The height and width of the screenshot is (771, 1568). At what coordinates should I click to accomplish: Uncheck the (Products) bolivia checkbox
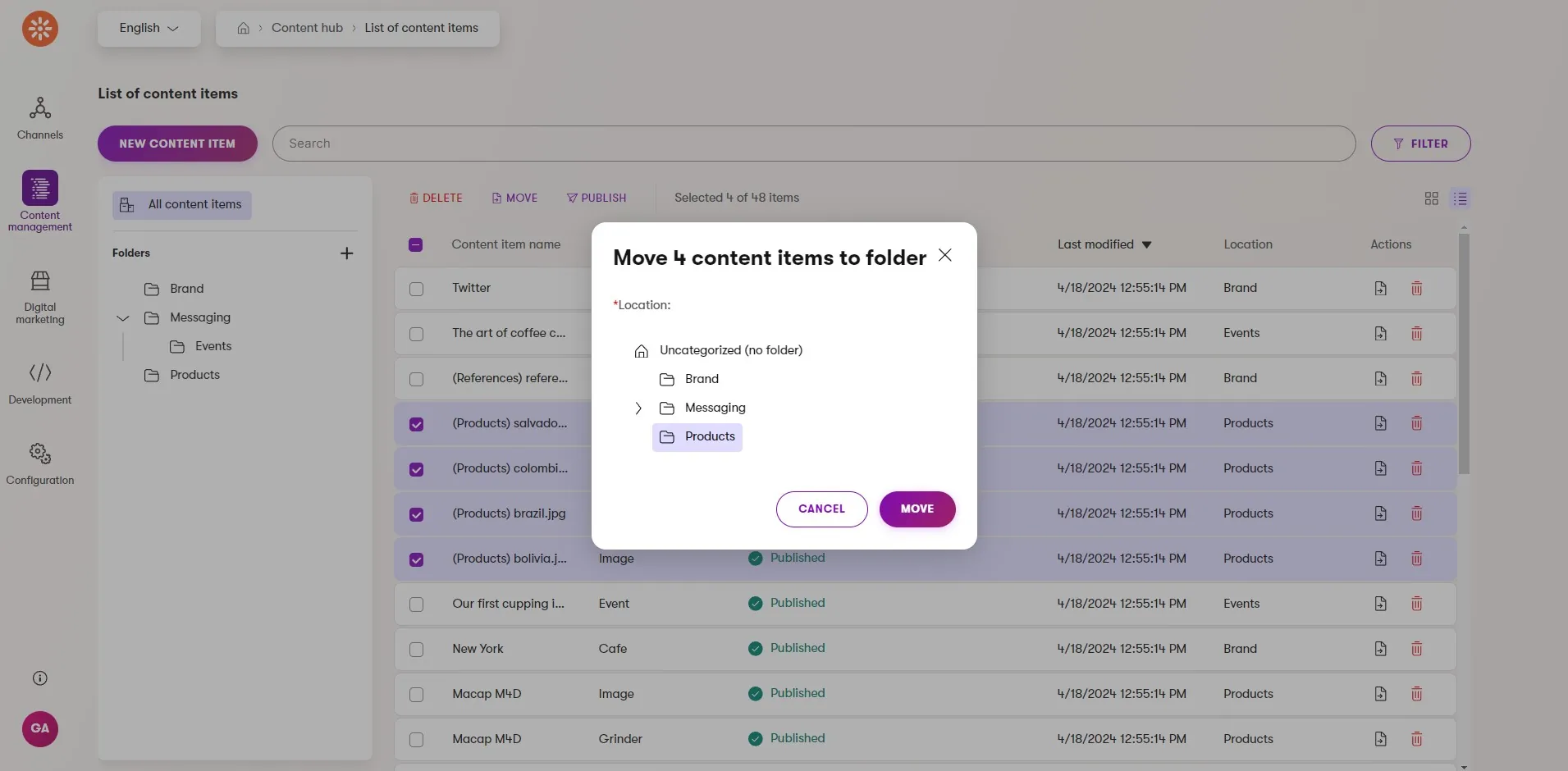(x=416, y=559)
